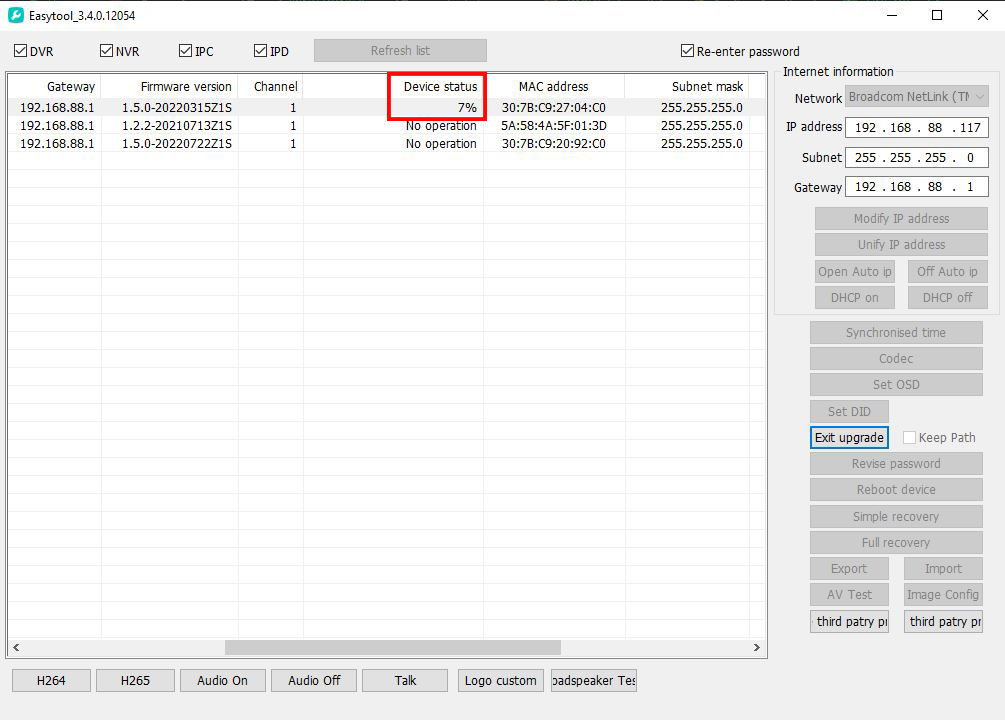Click the Exit upgrade button
1005x720 pixels.
(849, 438)
